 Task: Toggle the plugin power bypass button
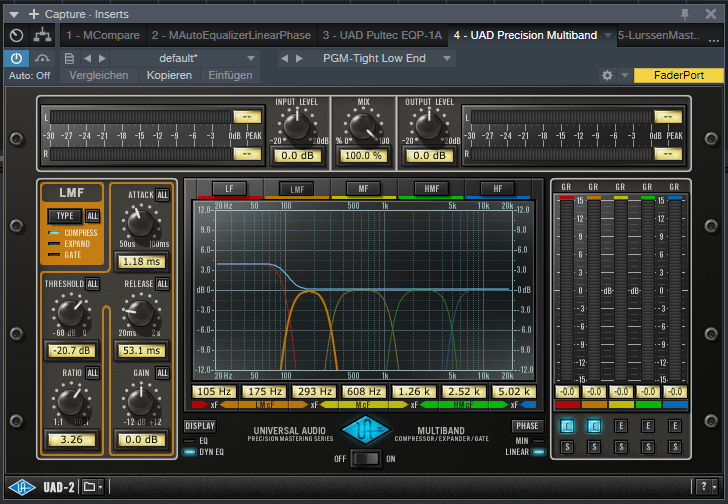[x=16, y=58]
